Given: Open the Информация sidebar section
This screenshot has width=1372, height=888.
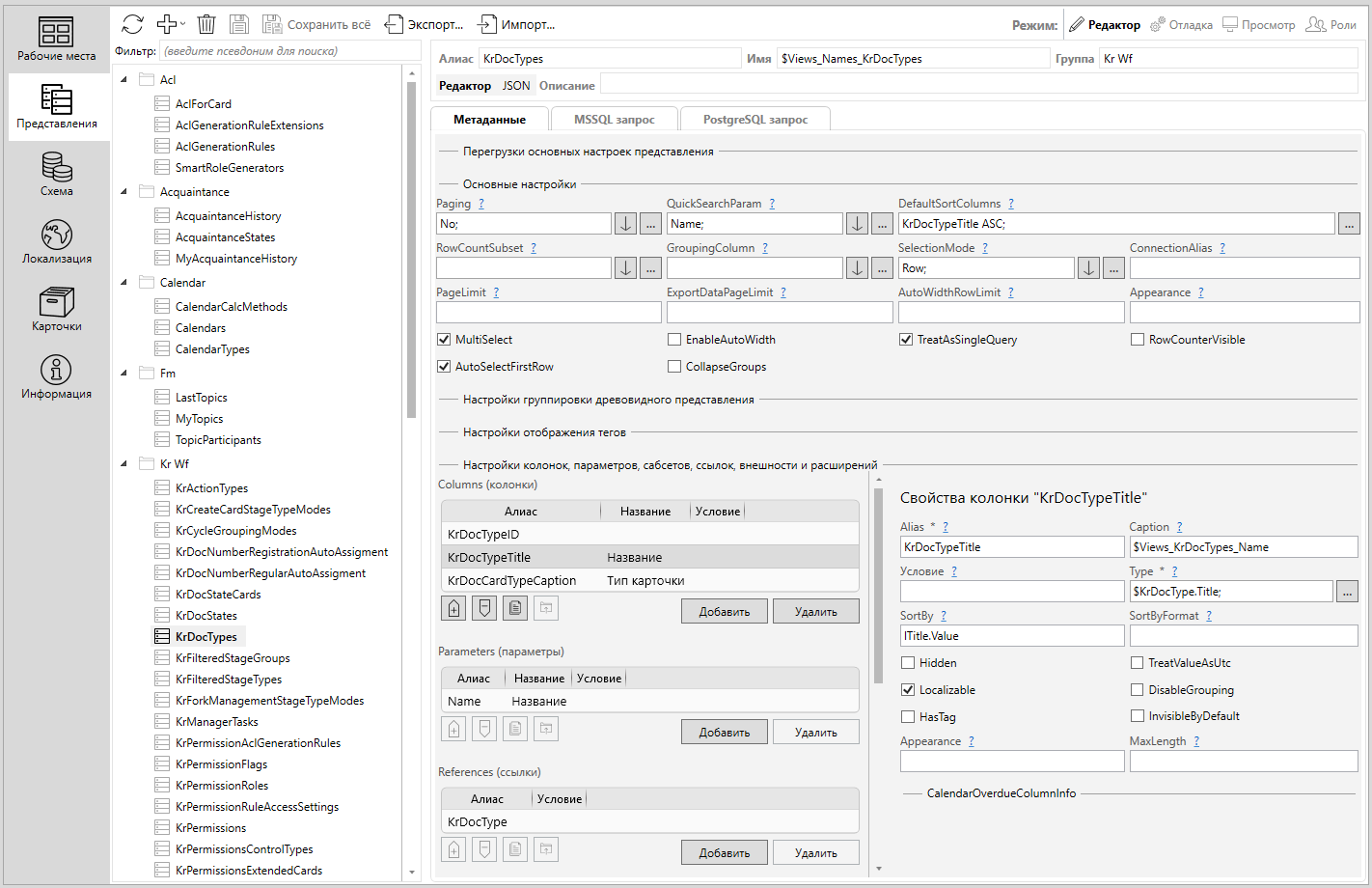Looking at the screenshot, I should (x=57, y=376).
